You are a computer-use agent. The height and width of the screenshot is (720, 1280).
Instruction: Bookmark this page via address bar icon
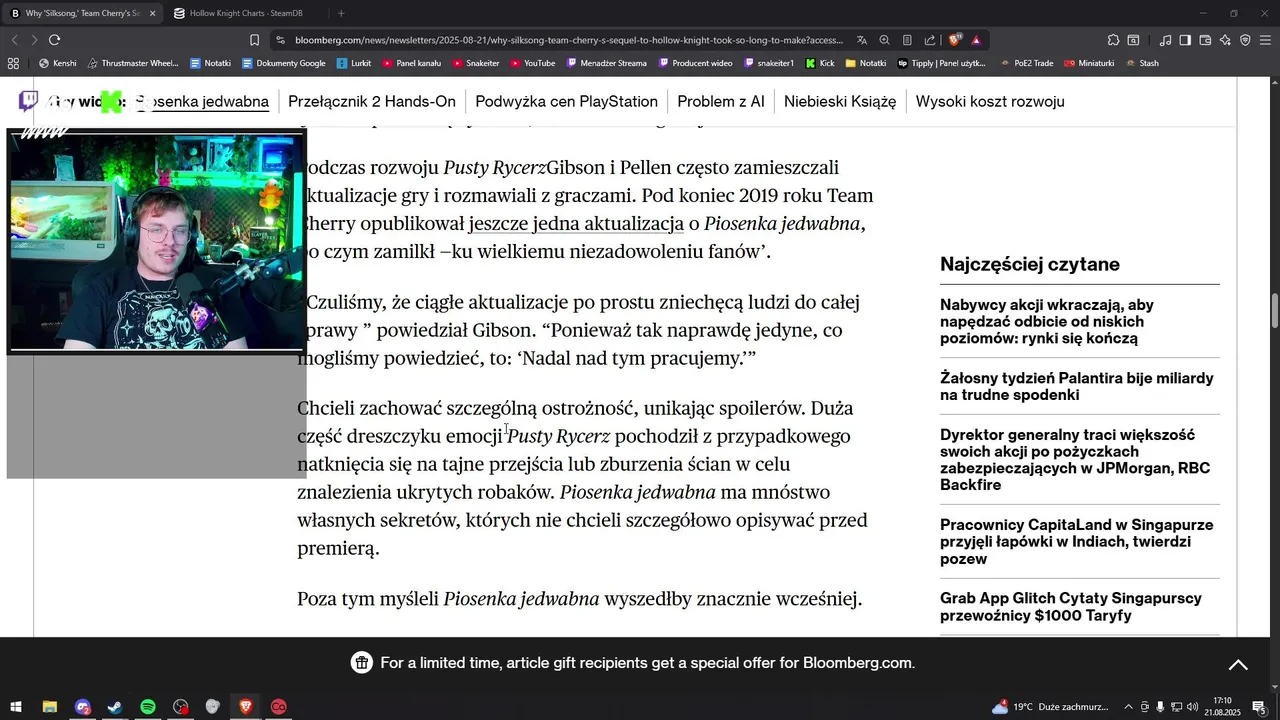(x=254, y=40)
